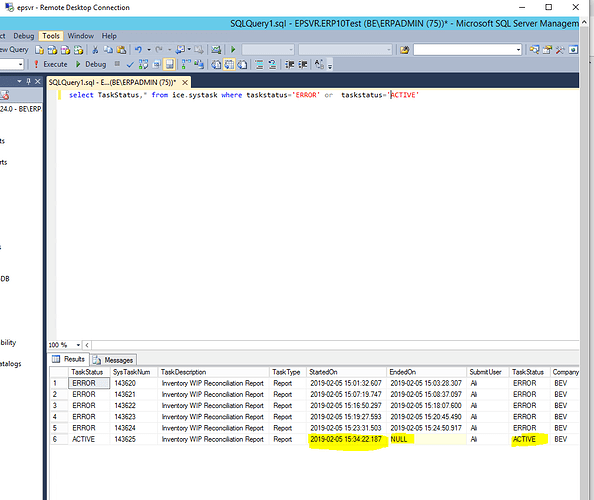Click the Redo arrow icon
This screenshot has width=594, height=500.
click(x=159, y=50)
